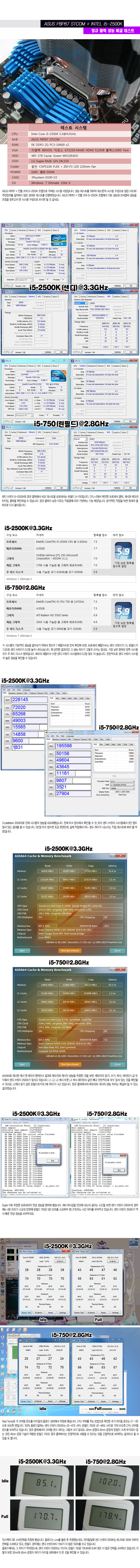Click the CrystalMark score 72020
Screen dimensions: 140x1568
(19, 707)
